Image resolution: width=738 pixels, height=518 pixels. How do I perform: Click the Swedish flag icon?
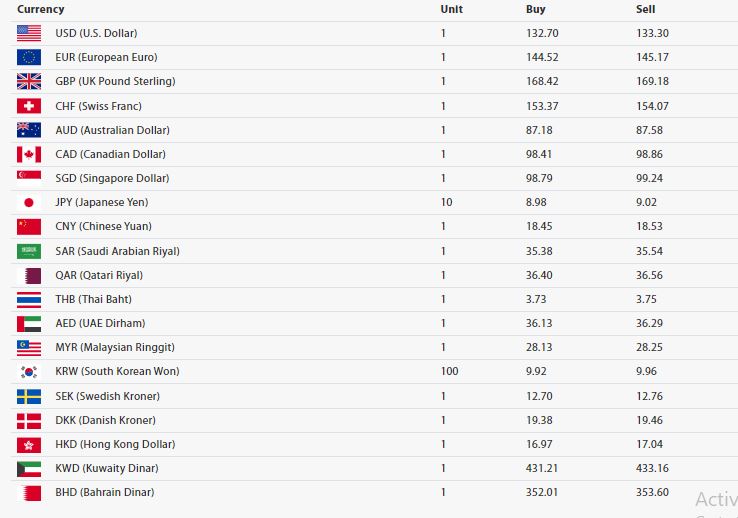coord(28,396)
